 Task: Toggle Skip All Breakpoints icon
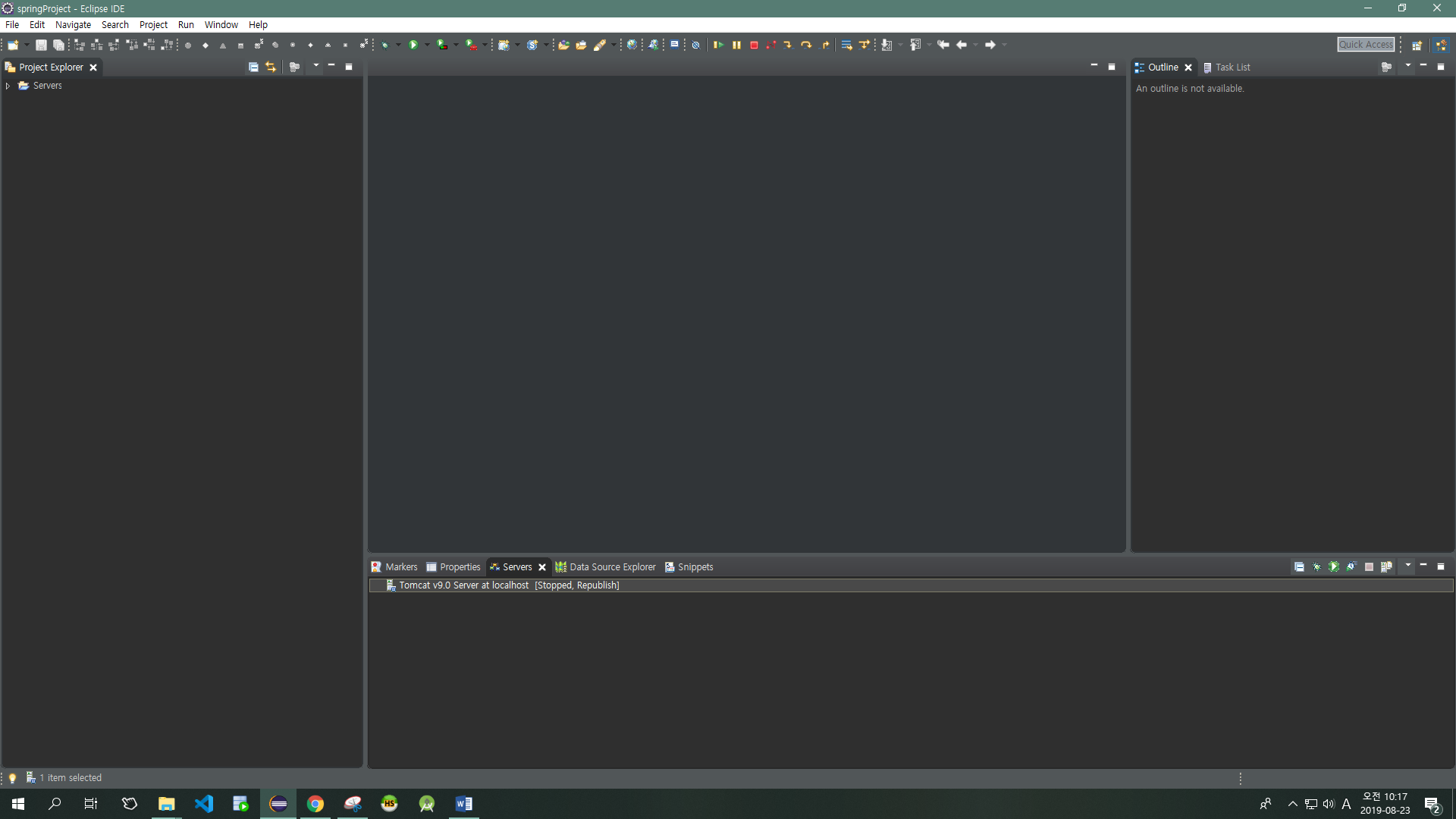coord(695,45)
